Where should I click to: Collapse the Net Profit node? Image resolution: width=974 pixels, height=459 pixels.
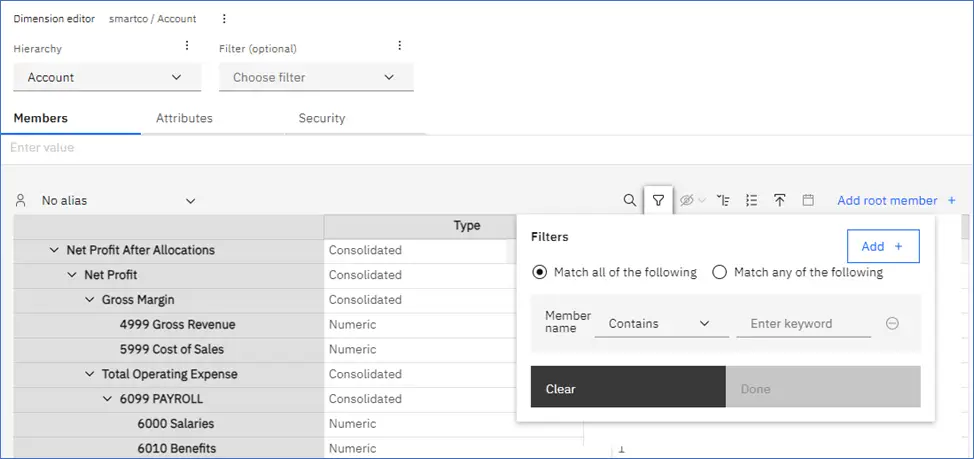(72, 275)
